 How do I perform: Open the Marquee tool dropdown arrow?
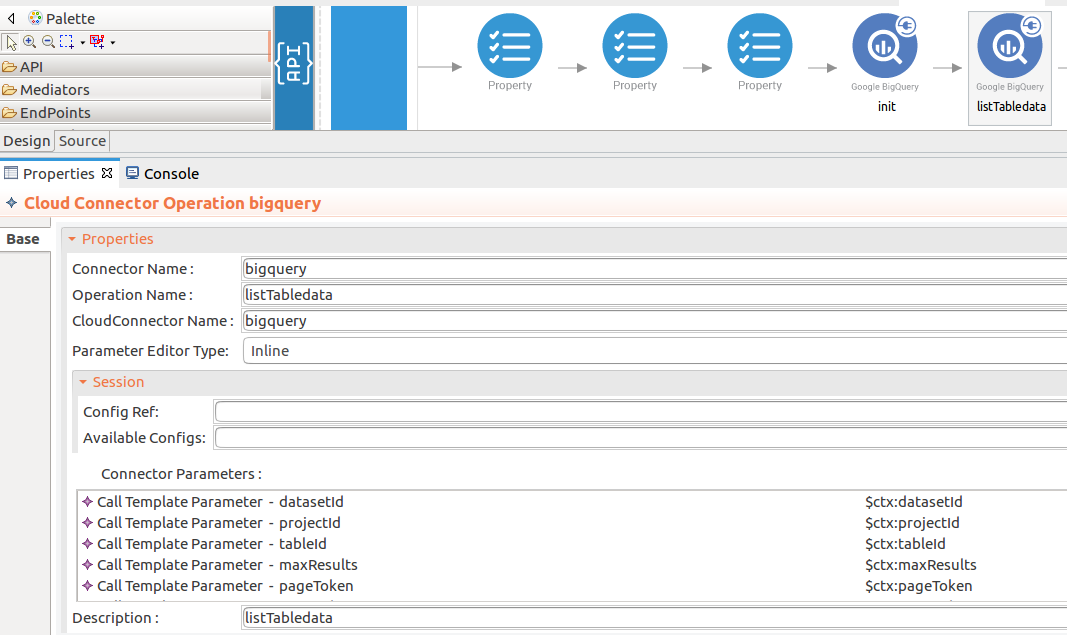point(82,43)
